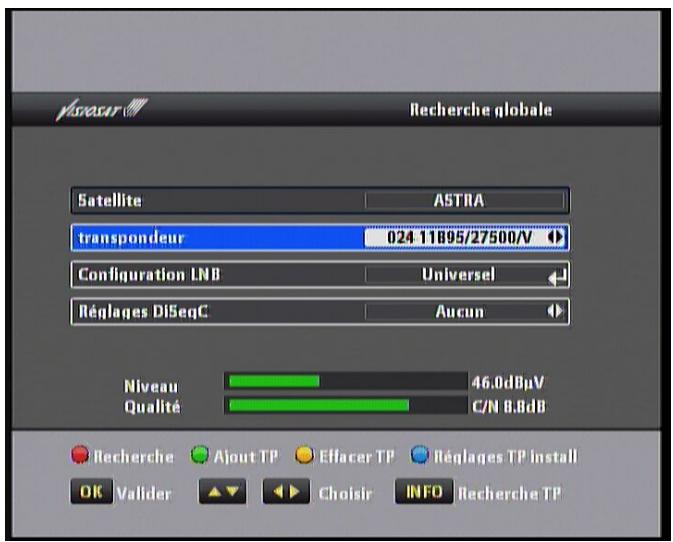This screenshot has width=673, height=542.
Task: Click the green Ajout TP circle
Action: (200, 455)
